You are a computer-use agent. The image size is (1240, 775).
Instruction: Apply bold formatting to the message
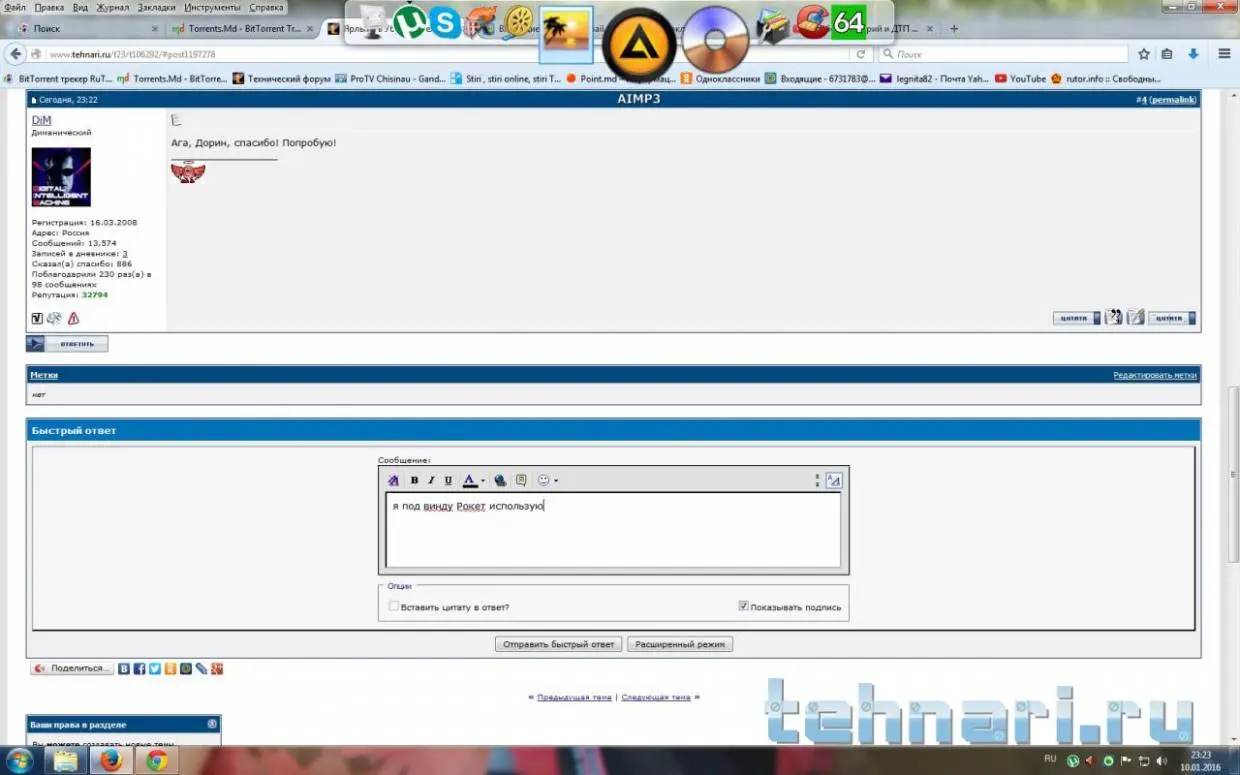click(x=414, y=481)
